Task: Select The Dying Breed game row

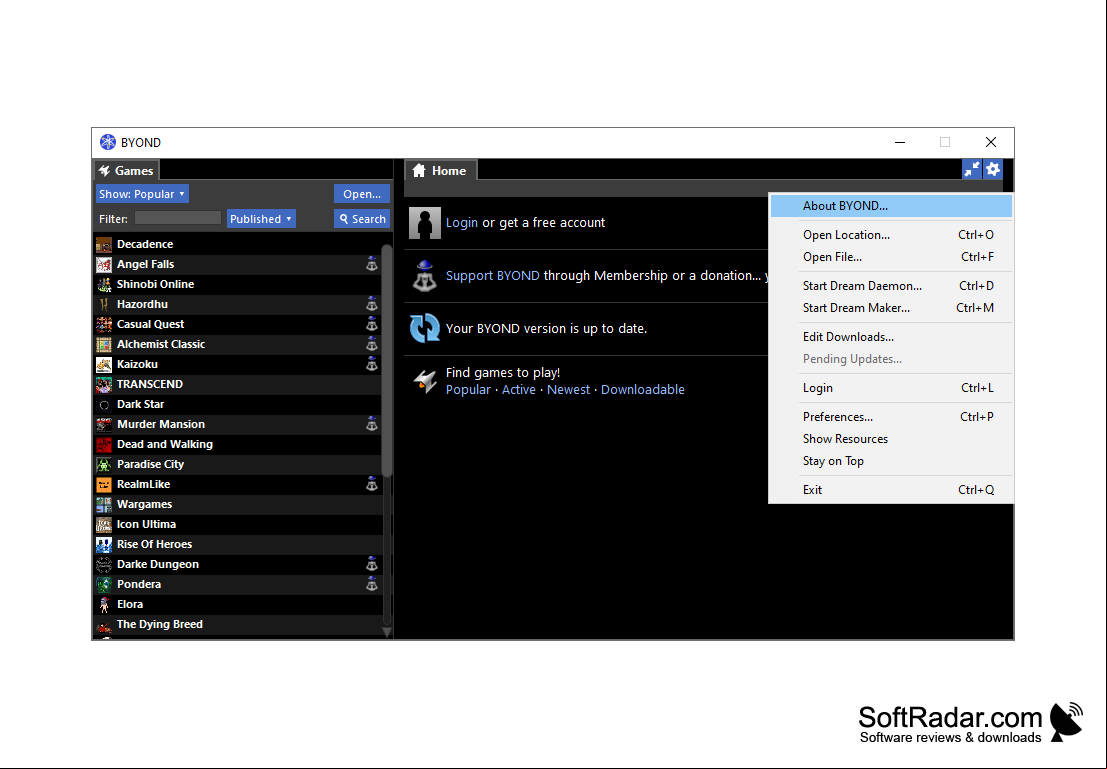Action: (x=238, y=625)
